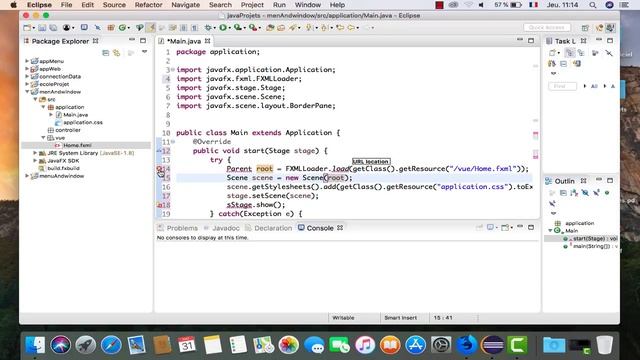The width and height of the screenshot is (640, 360).
Task: Open the Source menu
Action: (x=114, y=5)
